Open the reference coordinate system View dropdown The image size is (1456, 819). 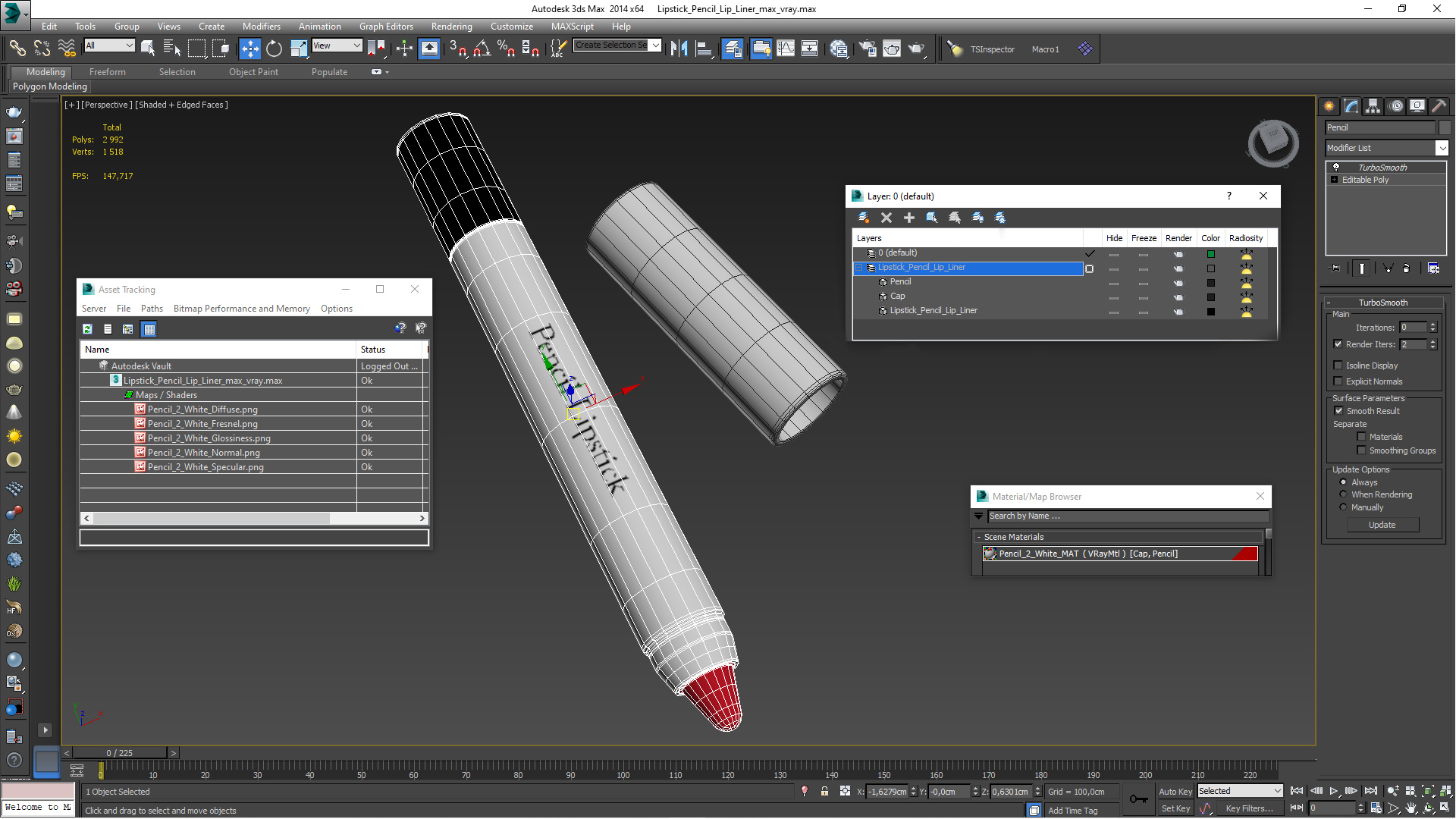[337, 45]
